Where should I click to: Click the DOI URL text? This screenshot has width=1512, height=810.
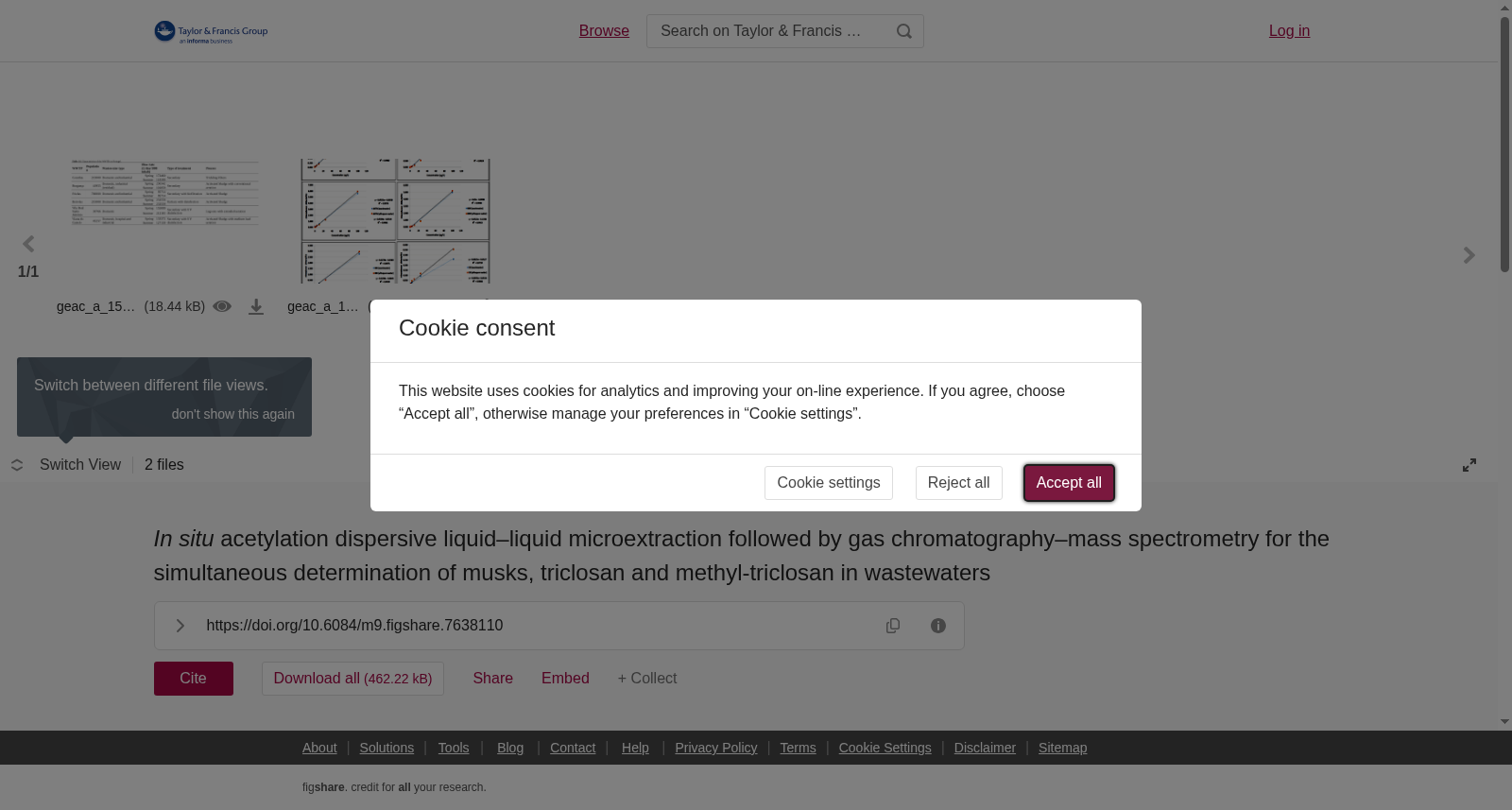coord(354,626)
